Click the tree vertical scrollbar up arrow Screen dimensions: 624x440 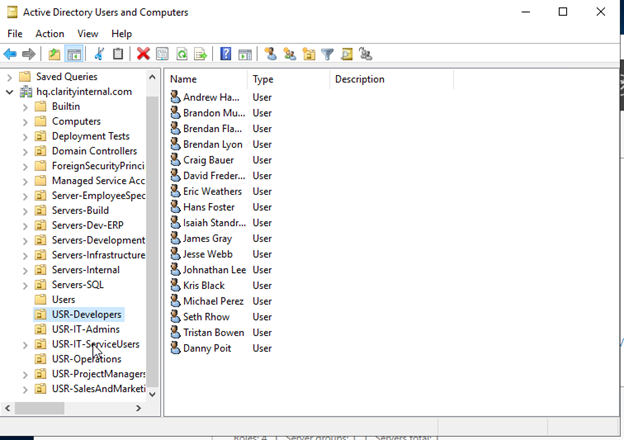click(152, 77)
